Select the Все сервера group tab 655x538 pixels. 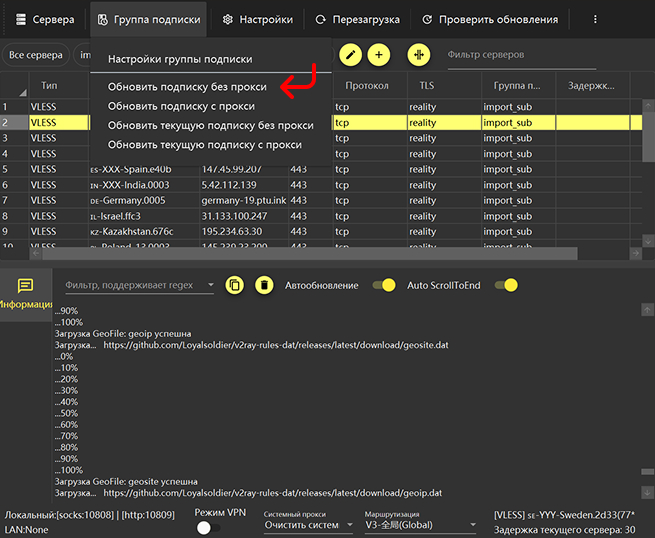click(34, 55)
